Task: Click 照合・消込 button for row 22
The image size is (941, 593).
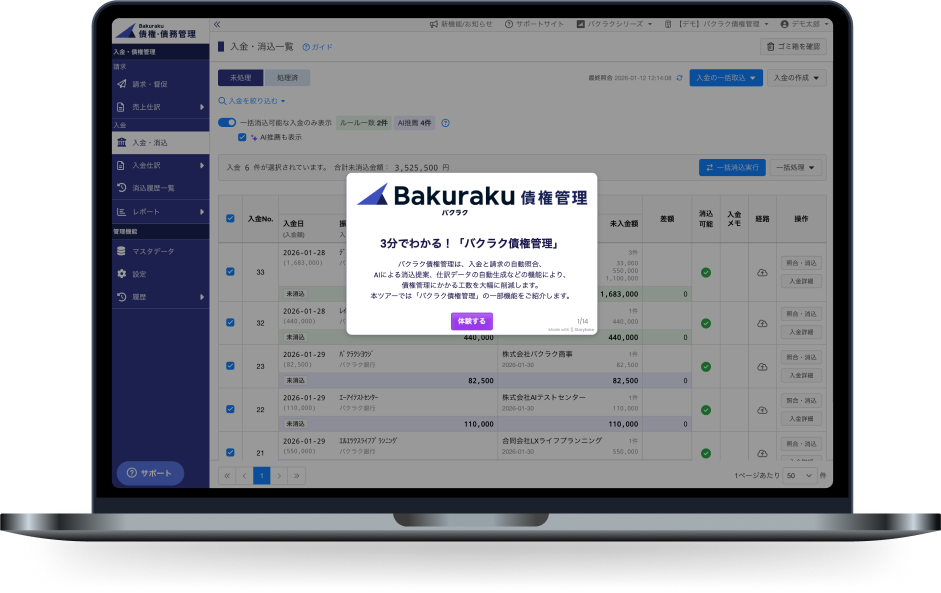Action: point(801,400)
